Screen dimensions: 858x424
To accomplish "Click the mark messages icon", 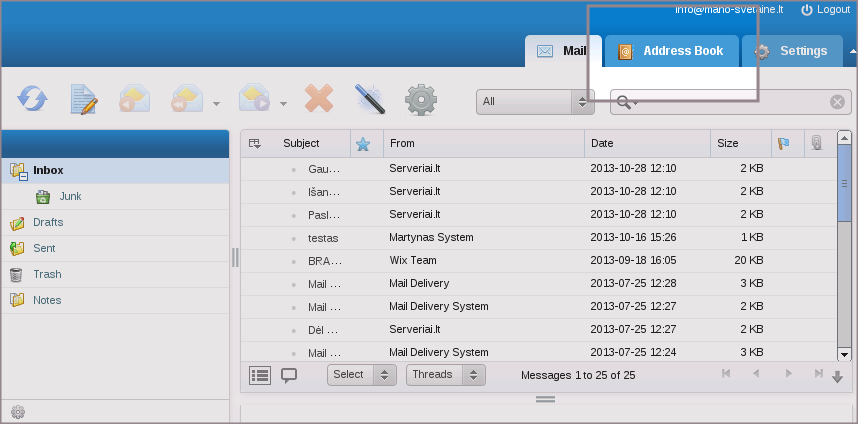I will point(370,99).
